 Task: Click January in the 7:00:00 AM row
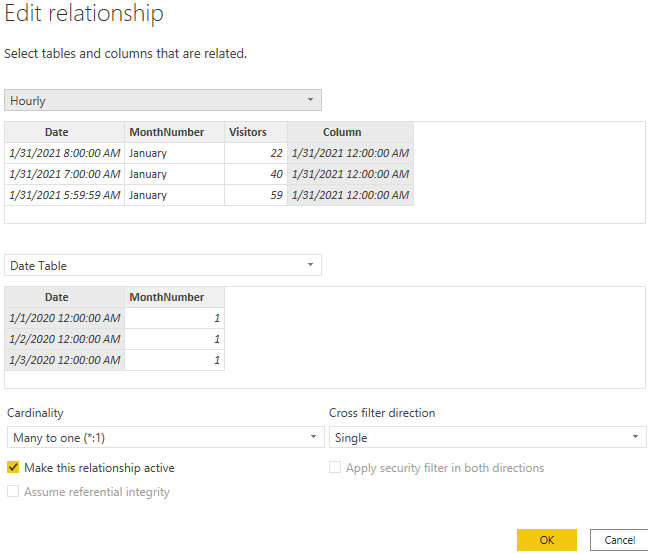point(174,174)
